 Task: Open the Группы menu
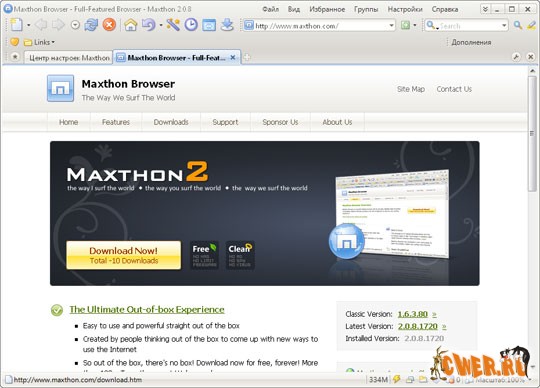click(366, 9)
